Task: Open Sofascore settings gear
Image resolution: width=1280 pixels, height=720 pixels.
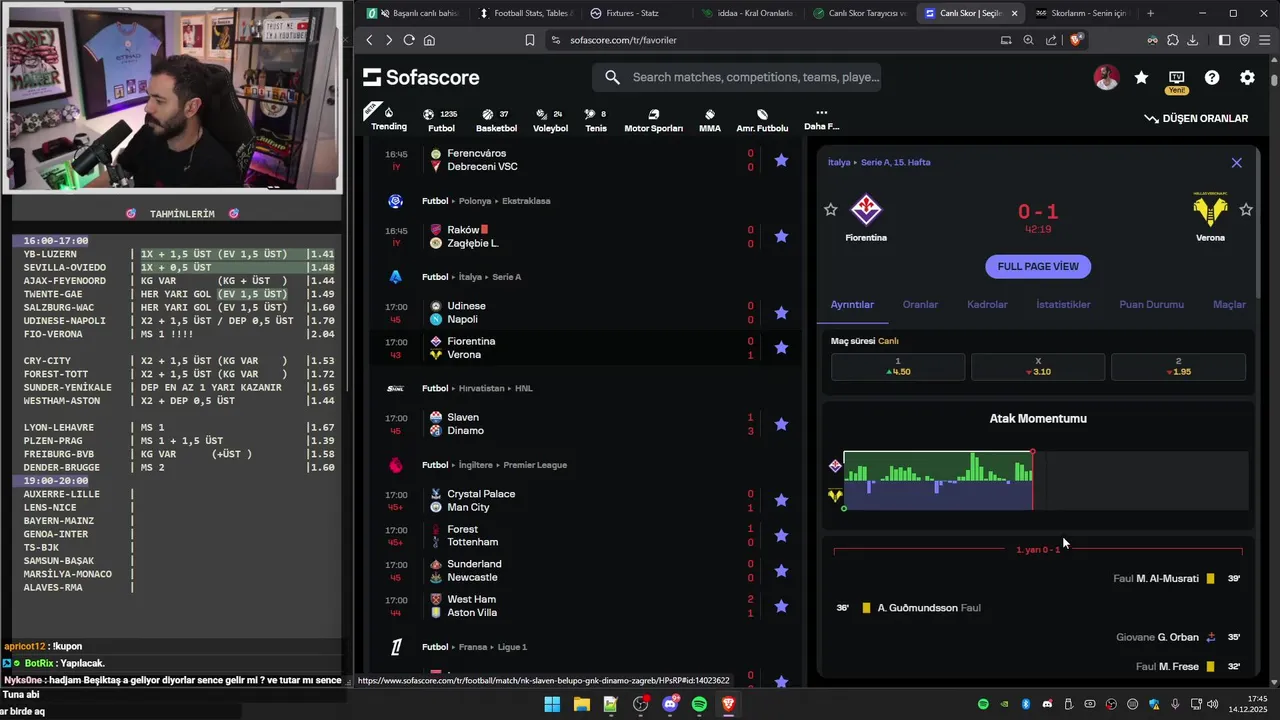Action: [x=1247, y=78]
